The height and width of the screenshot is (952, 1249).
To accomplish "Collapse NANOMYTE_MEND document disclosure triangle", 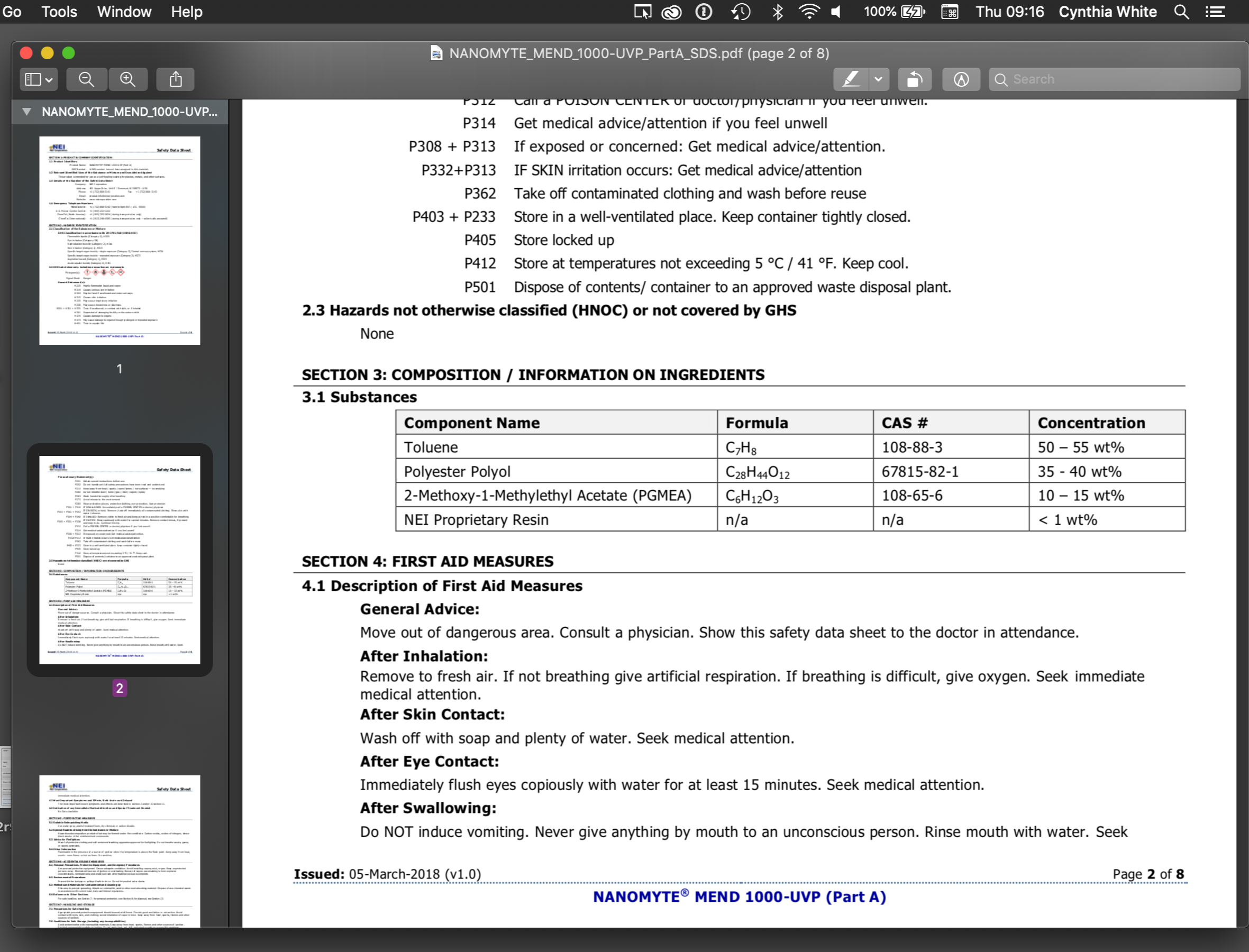I will pyautogui.click(x=26, y=112).
